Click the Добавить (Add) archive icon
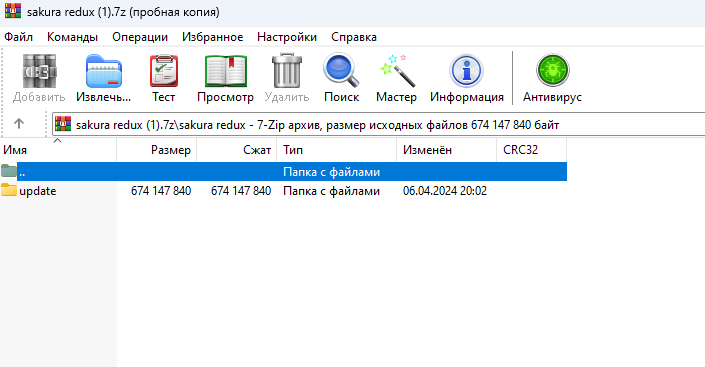705x367 pixels. pyautogui.click(x=39, y=71)
